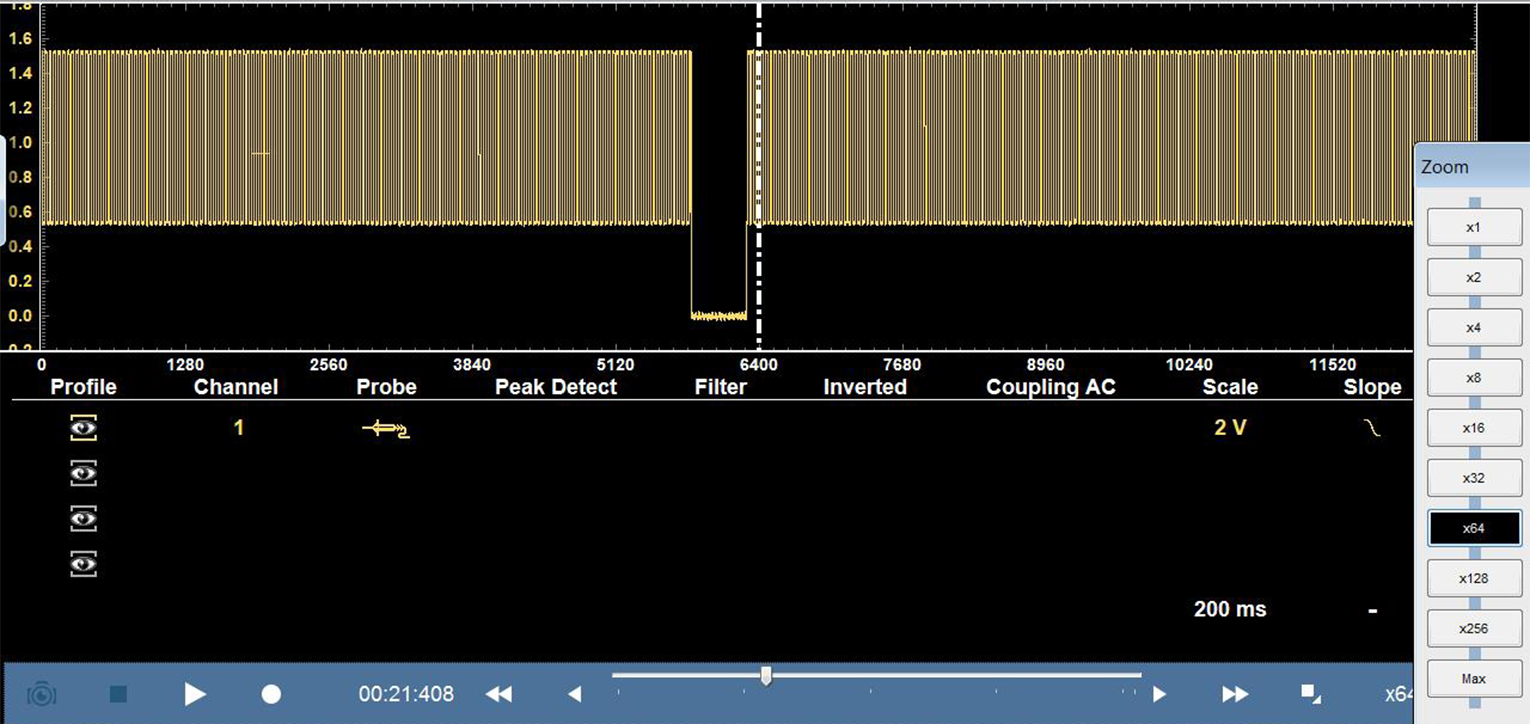1530x724 pixels.
Task: Open the 200 ms time base setting
Action: pos(1229,609)
